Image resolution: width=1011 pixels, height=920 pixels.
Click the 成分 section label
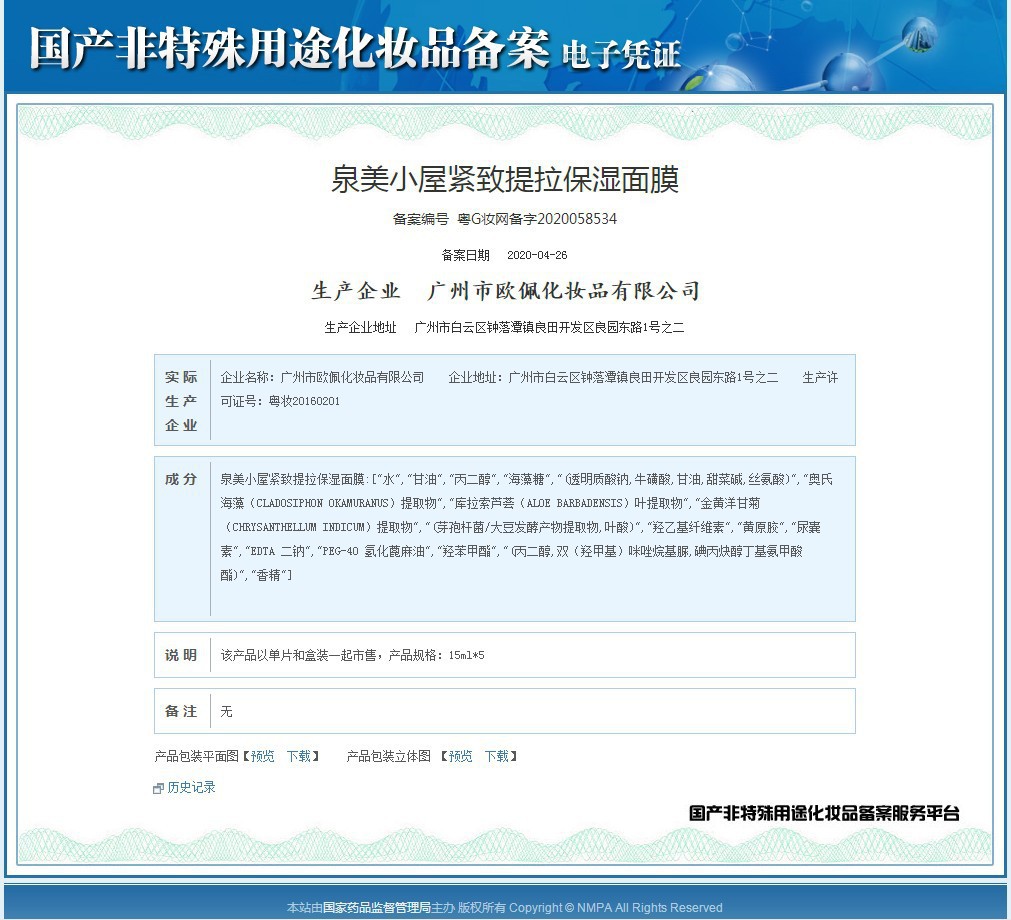[181, 479]
